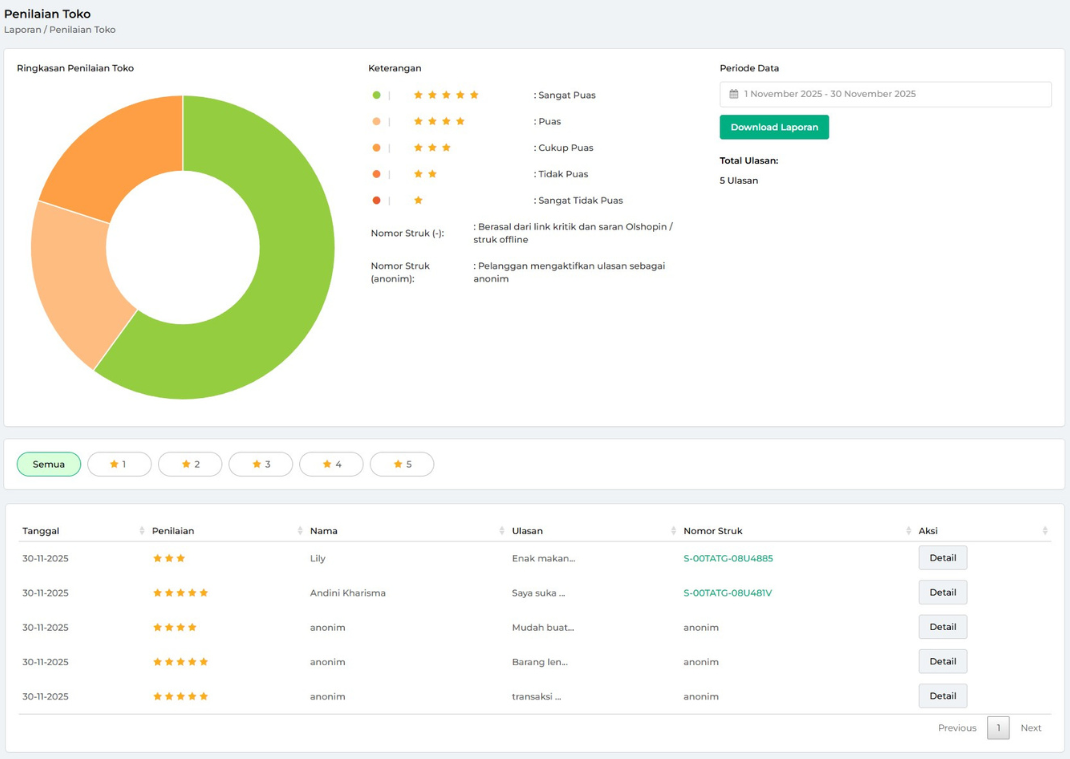
Task: Open receipt link S-00TATG-08U4885
Action: click(728, 558)
